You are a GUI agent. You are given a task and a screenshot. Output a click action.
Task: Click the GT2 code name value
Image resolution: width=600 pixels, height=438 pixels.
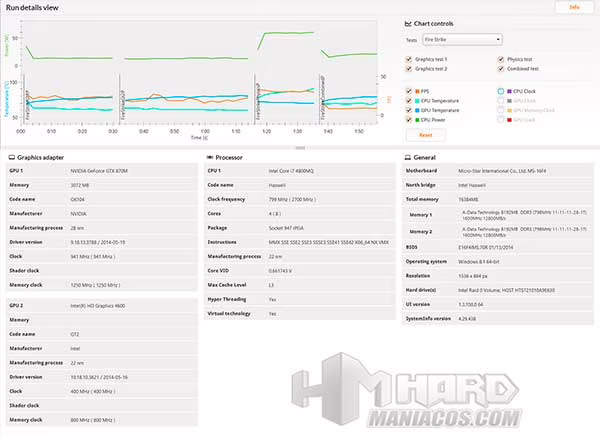(x=75, y=334)
